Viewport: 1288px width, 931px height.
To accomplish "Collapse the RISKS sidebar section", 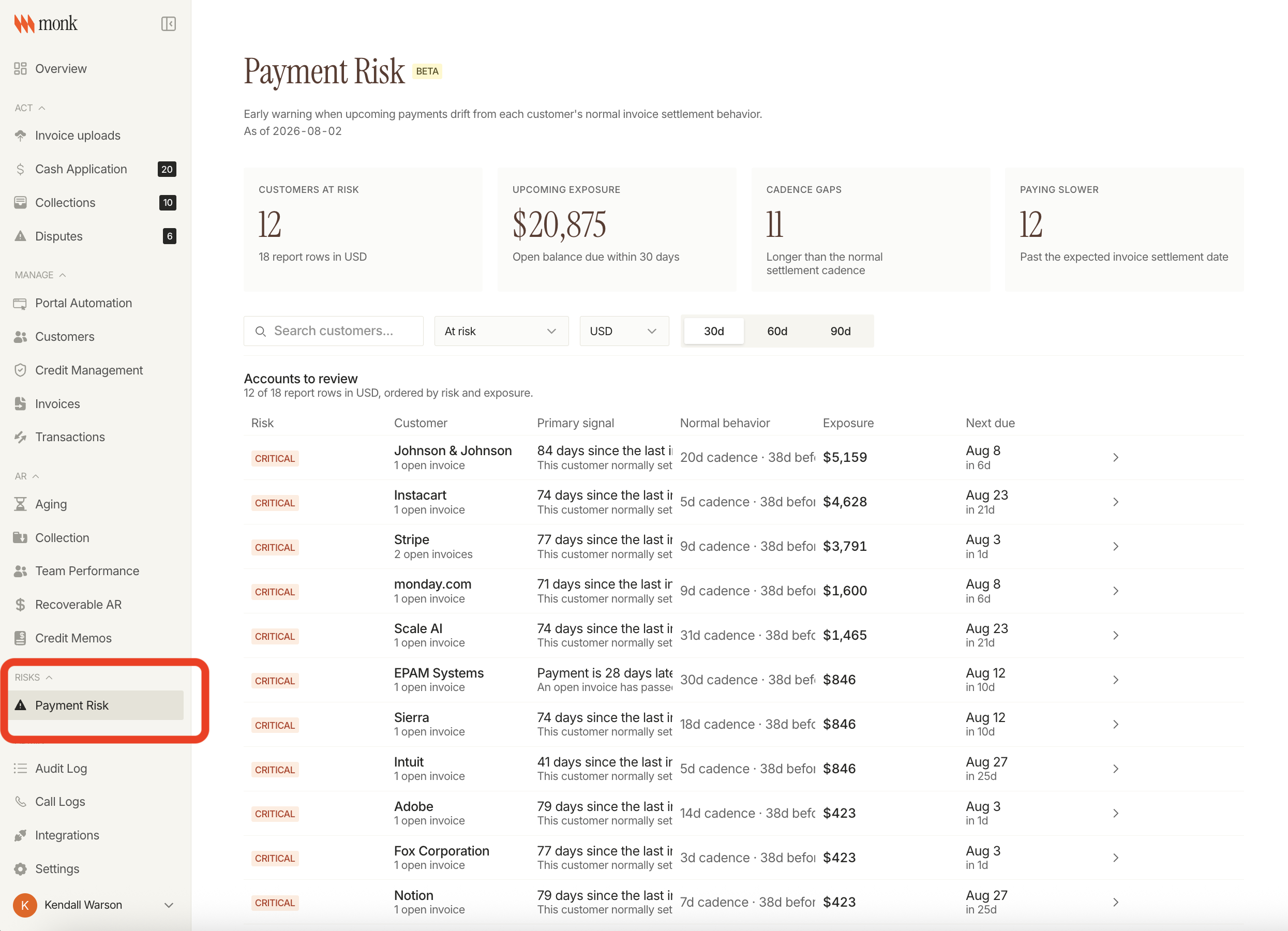I will pos(34,677).
